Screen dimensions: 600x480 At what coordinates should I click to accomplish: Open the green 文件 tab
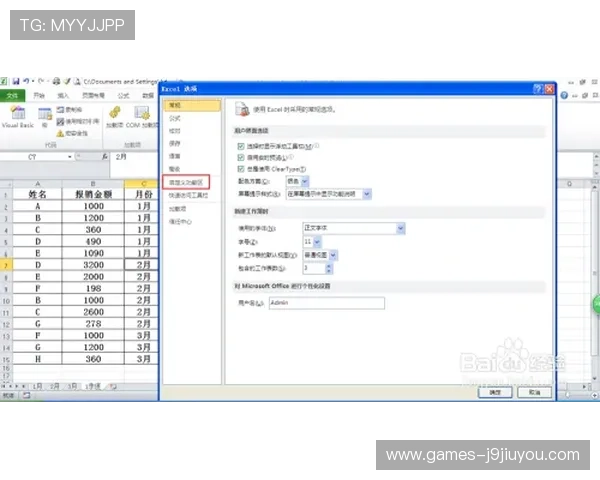point(12,95)
